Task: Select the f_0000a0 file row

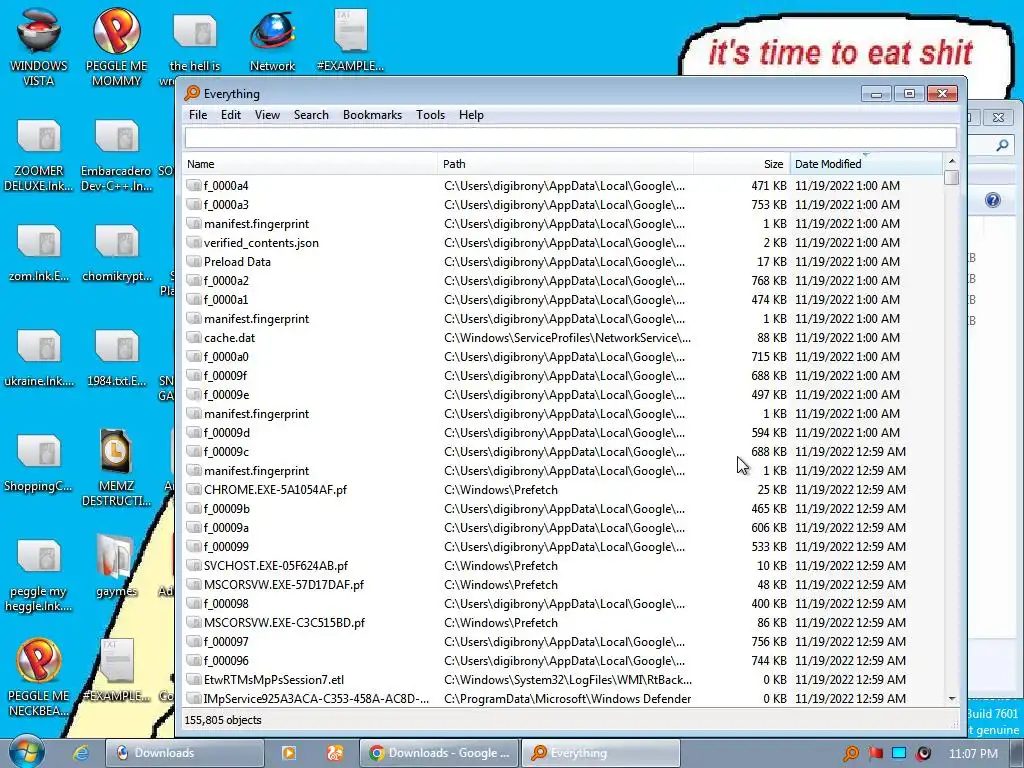Action: [563, 357]
